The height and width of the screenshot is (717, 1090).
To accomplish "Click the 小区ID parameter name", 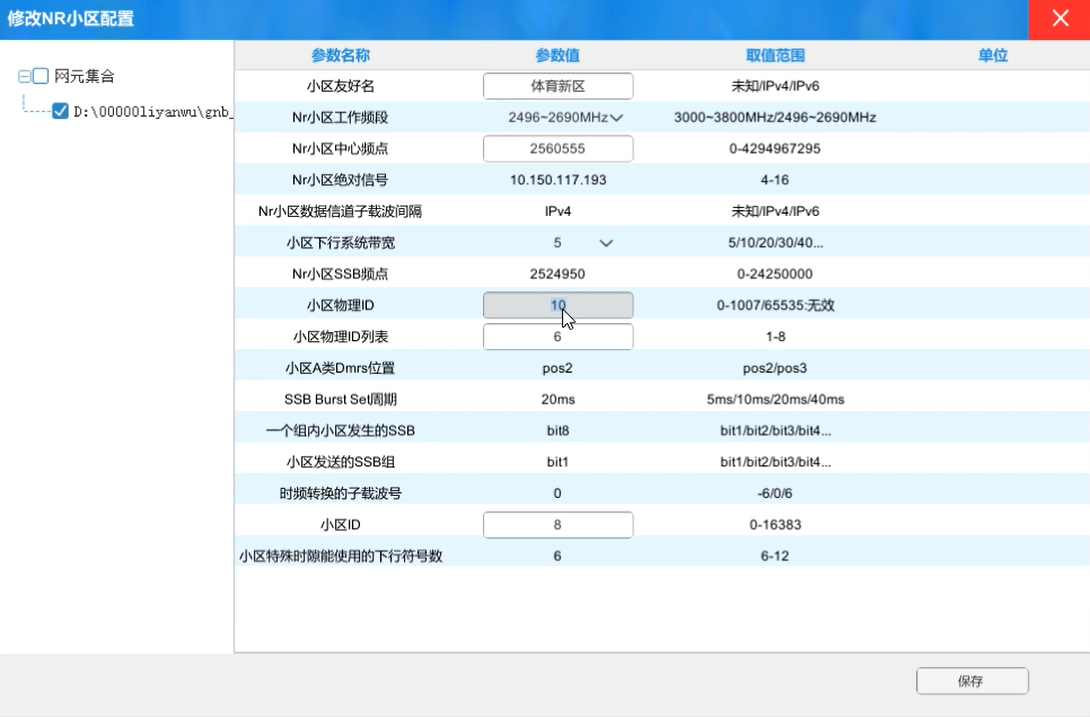I will tap(340, 525).
